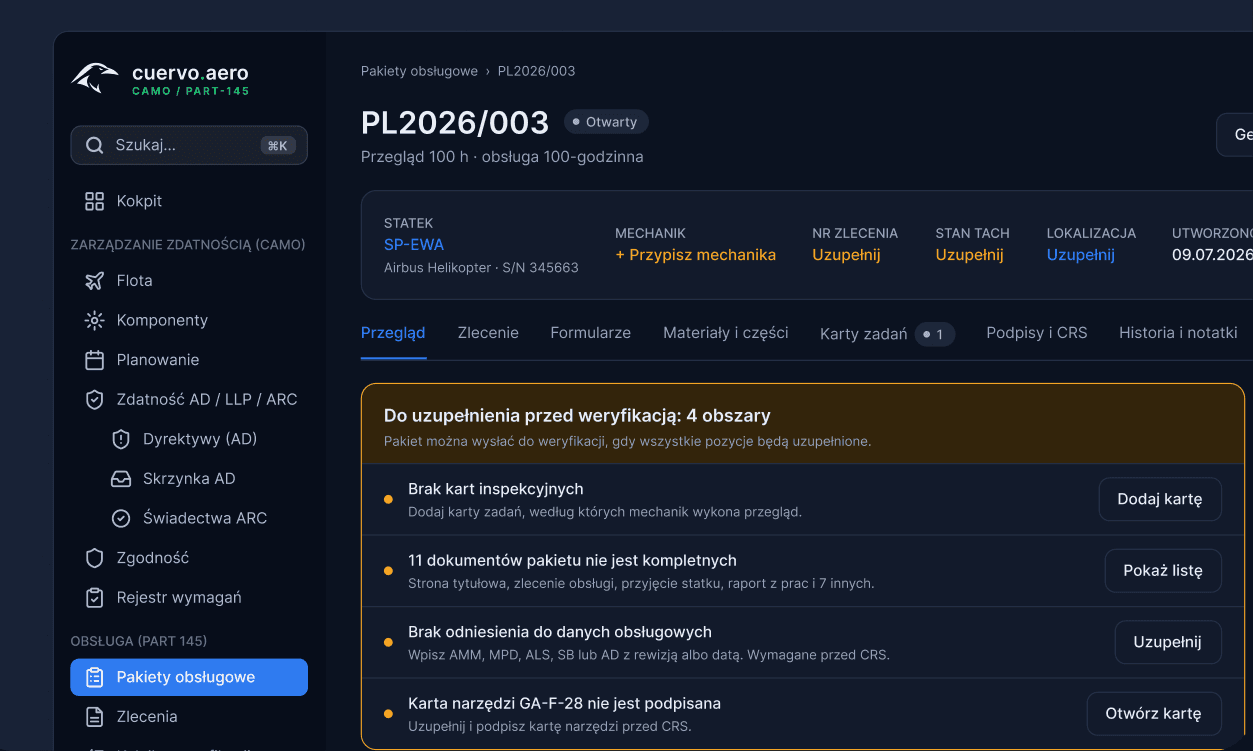Open the Historia i notatki tab
This screenshot has height=751, width=1253.
[x=1178, y=333]
